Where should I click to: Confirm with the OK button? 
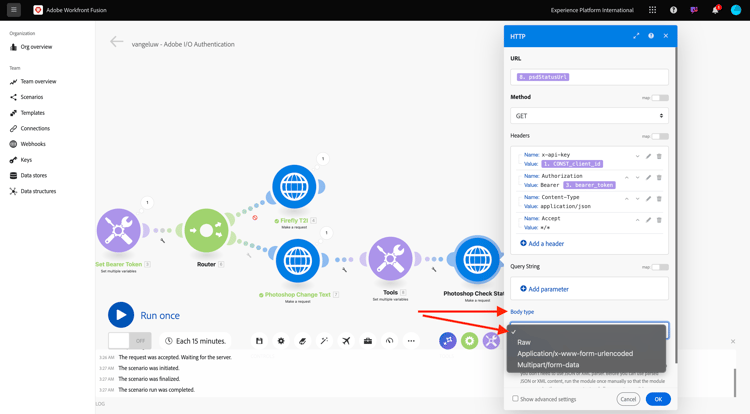click(658, 399)
